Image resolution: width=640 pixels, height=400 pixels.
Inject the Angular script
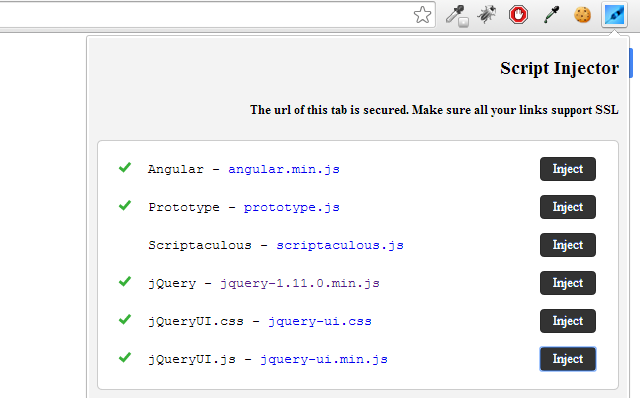[x=568, y=169]
